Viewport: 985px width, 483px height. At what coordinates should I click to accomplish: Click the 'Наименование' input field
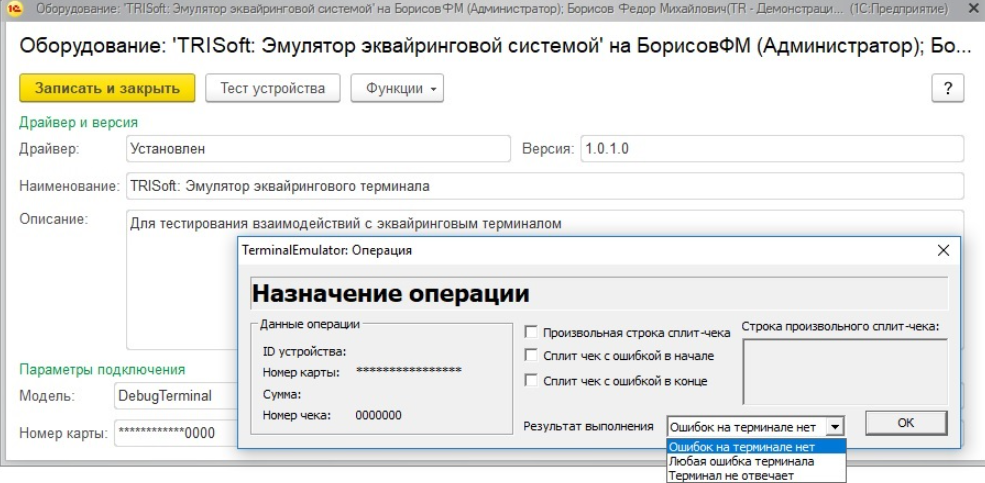(x=545, y=186)
